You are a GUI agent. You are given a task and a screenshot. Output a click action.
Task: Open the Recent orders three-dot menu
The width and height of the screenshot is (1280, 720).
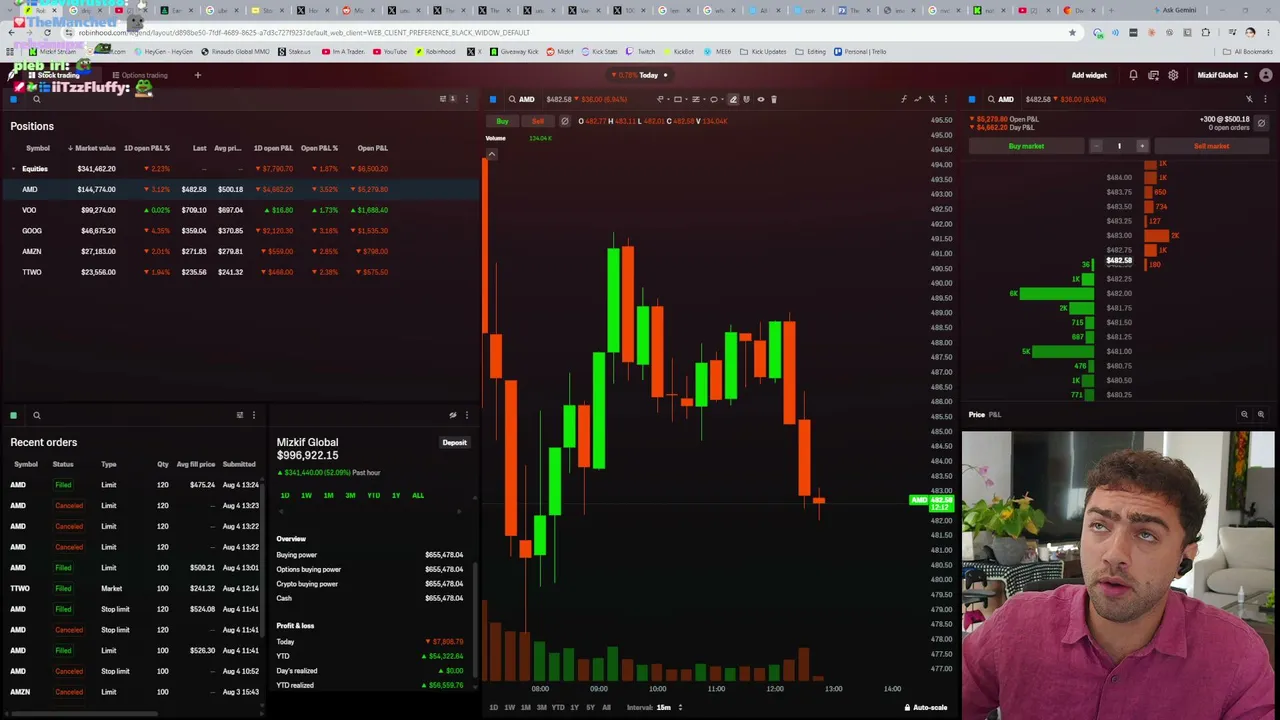[x=254, y=415]
